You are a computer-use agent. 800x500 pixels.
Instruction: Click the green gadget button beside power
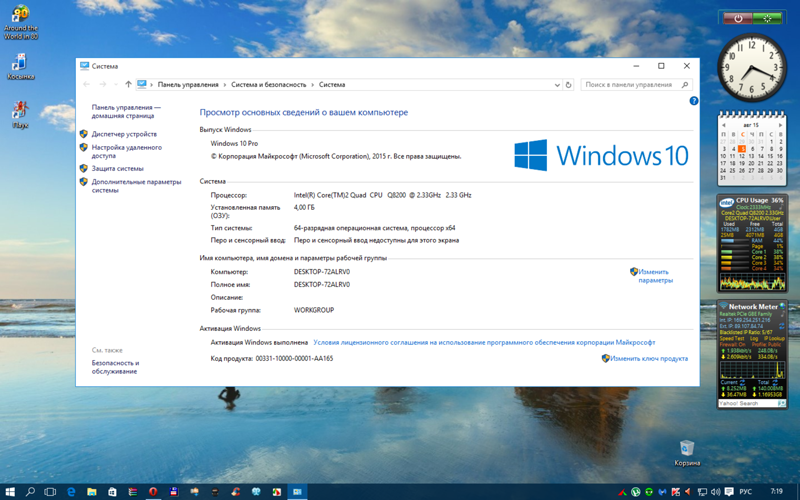[767, 18]
